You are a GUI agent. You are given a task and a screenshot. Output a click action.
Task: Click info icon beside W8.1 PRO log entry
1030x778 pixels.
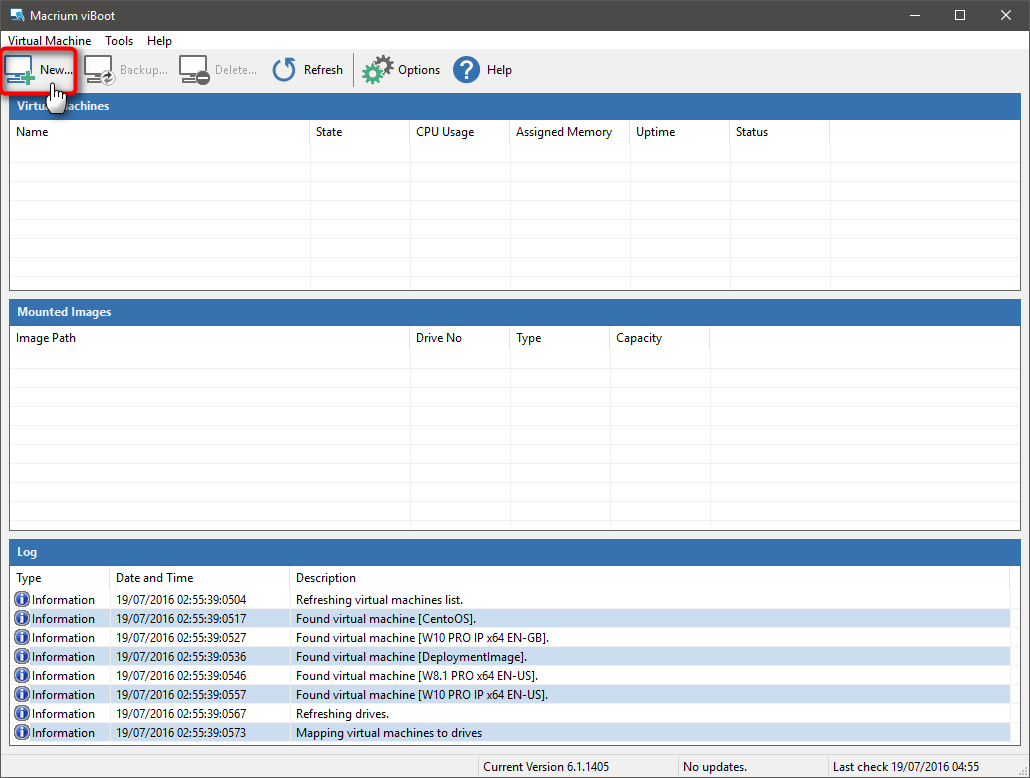[22, 675]
